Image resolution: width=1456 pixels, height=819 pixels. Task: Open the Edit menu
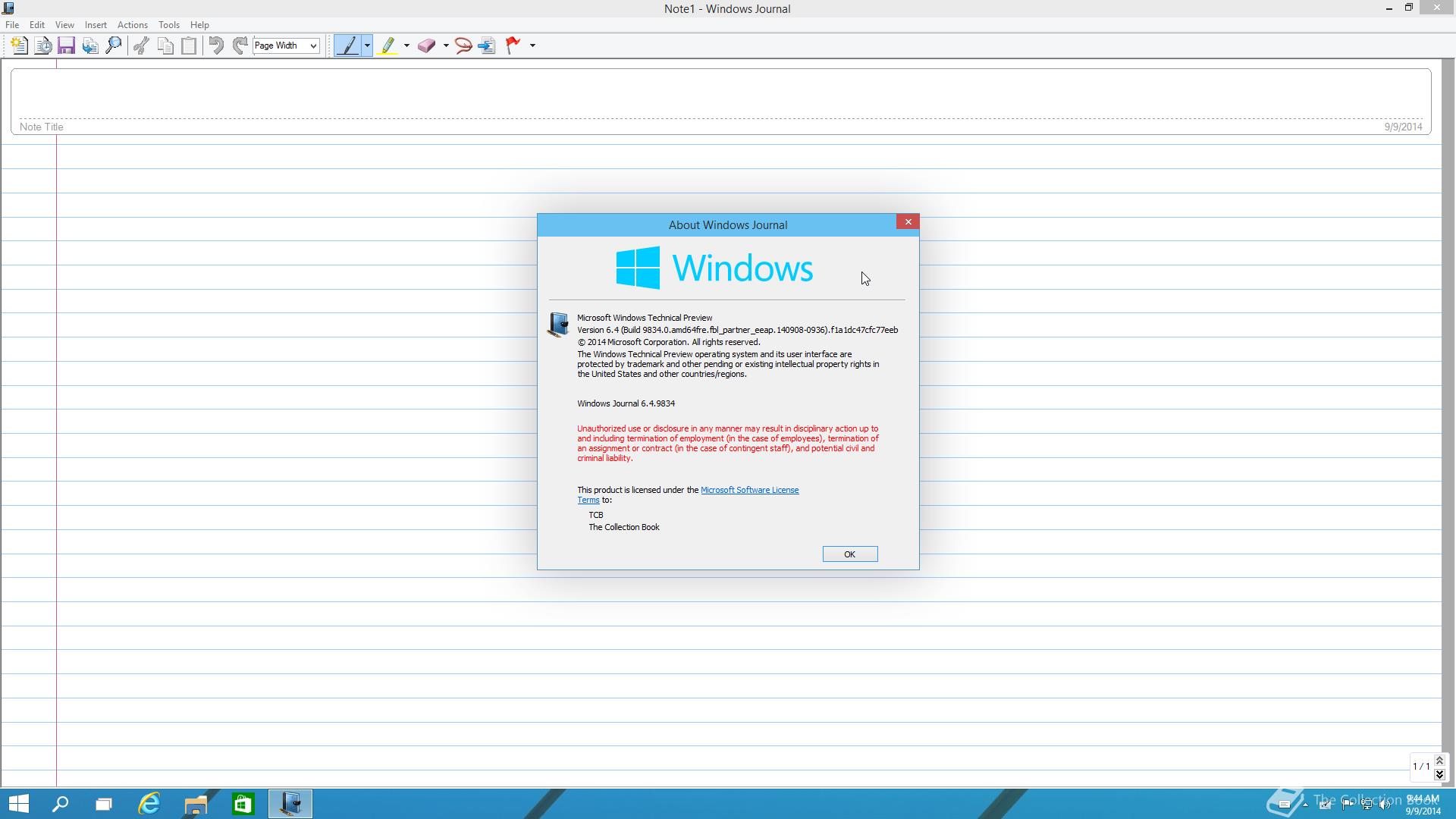(x=36, y=25)
